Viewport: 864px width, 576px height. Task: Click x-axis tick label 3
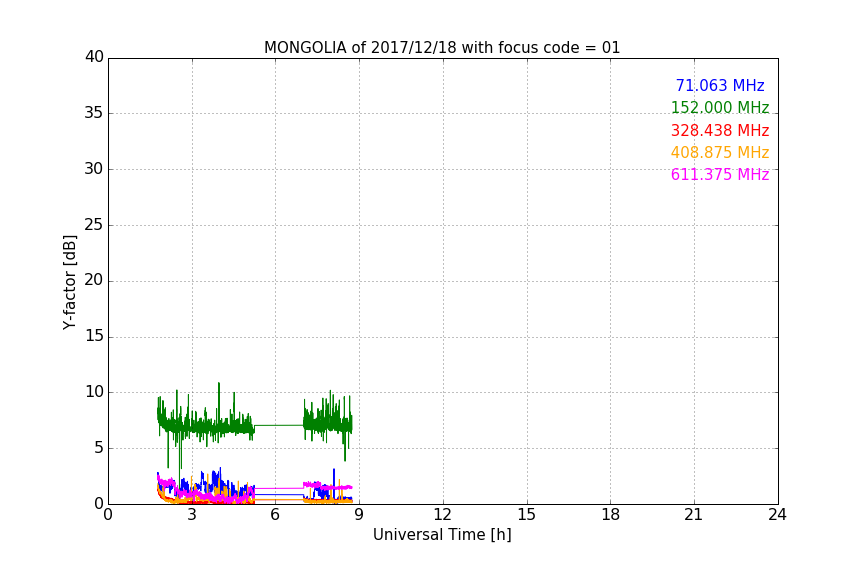pos(192,515)
